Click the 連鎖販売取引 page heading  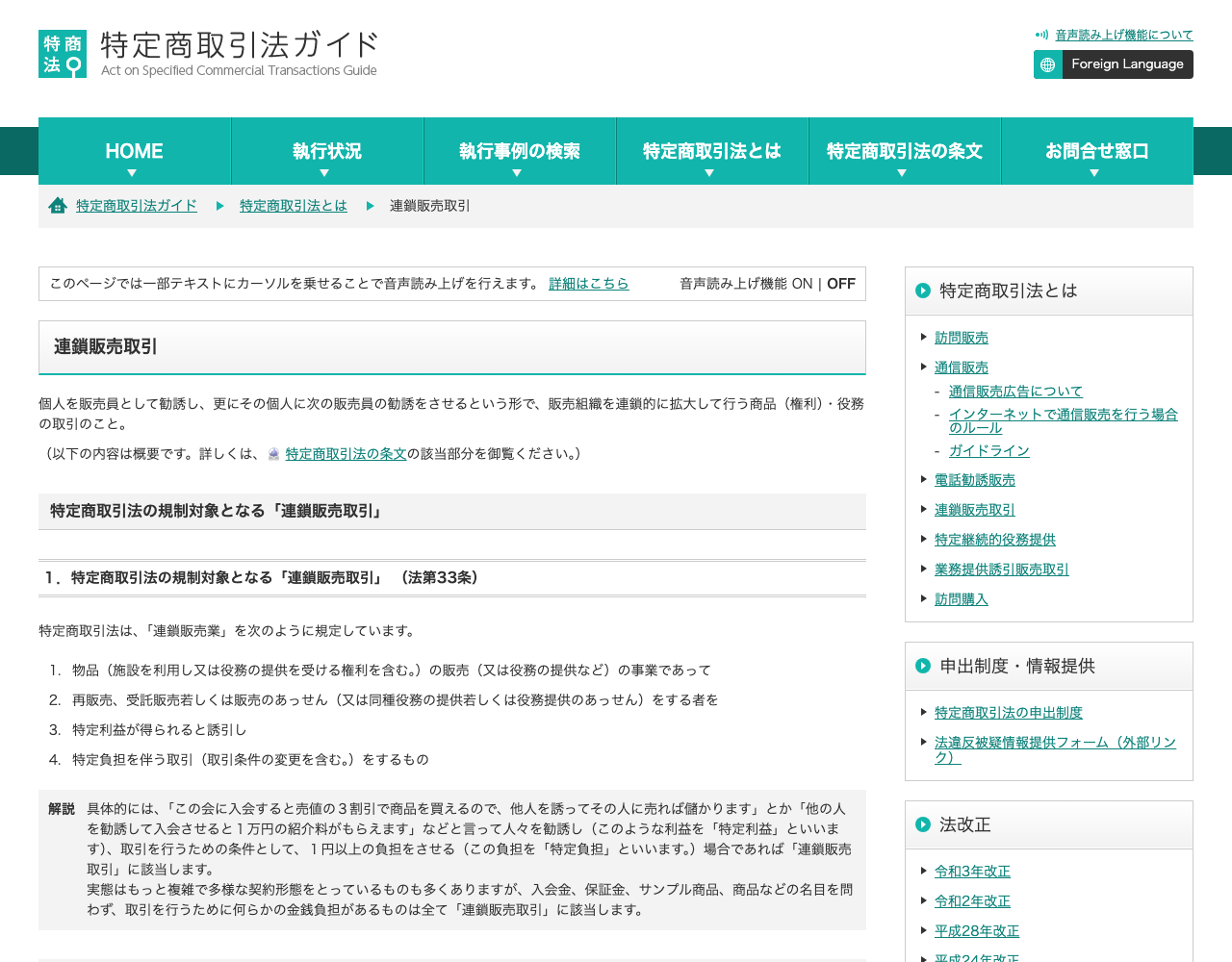pyautogui.click(x=106, y=346)
